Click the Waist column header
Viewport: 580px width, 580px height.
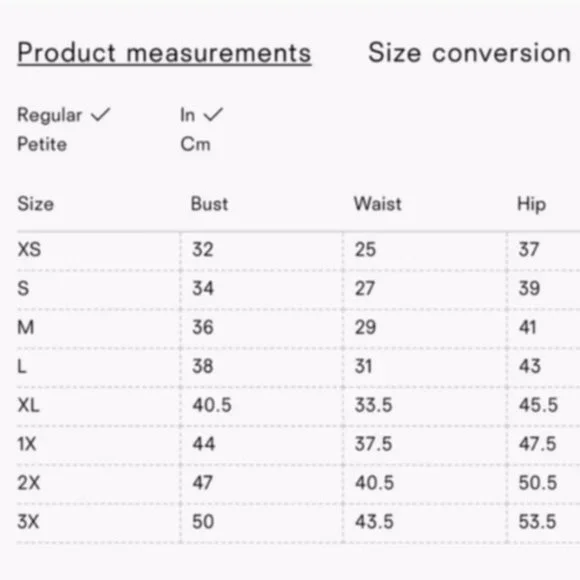pos(378,204)
